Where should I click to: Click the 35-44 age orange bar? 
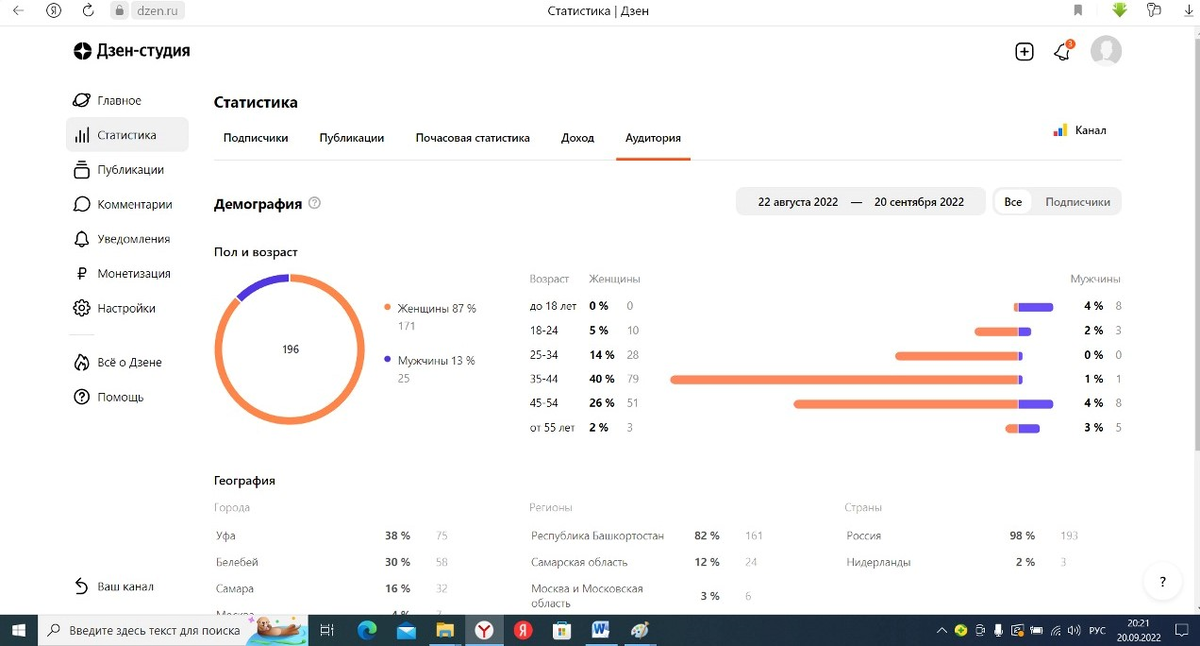pyautogui.click(x=844, y=380)
